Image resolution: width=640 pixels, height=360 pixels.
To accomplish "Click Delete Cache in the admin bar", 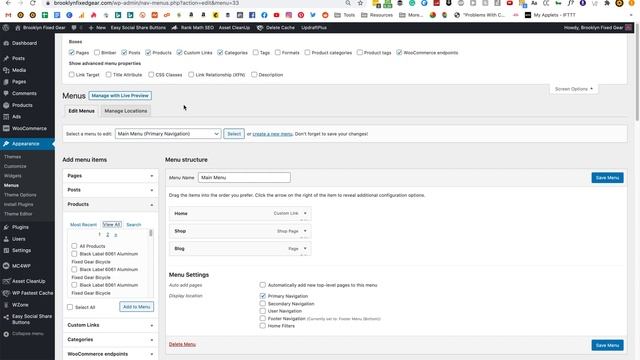I will (x=276, y=28).
